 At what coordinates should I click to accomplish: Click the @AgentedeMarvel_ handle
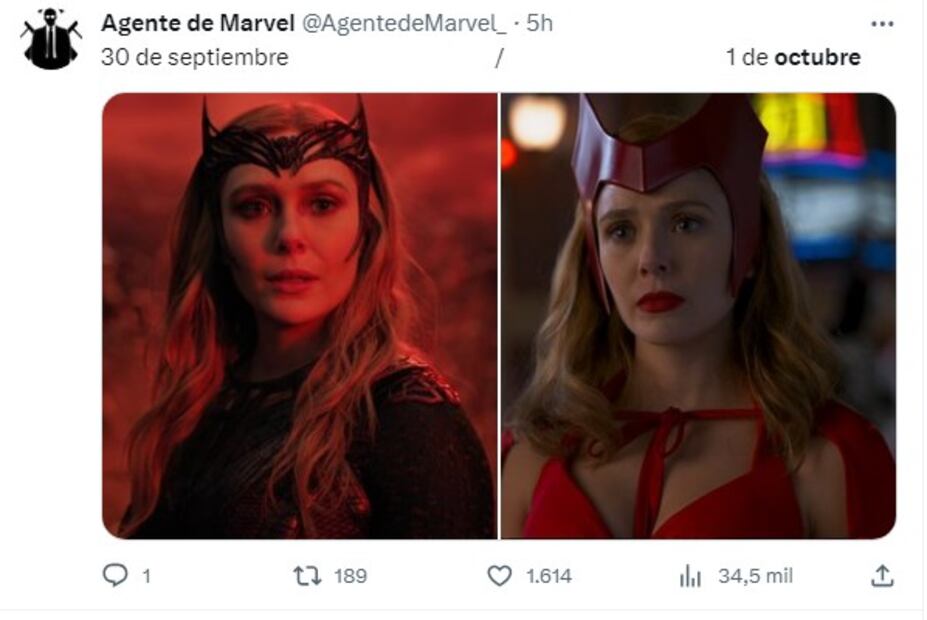pos(403,24)
